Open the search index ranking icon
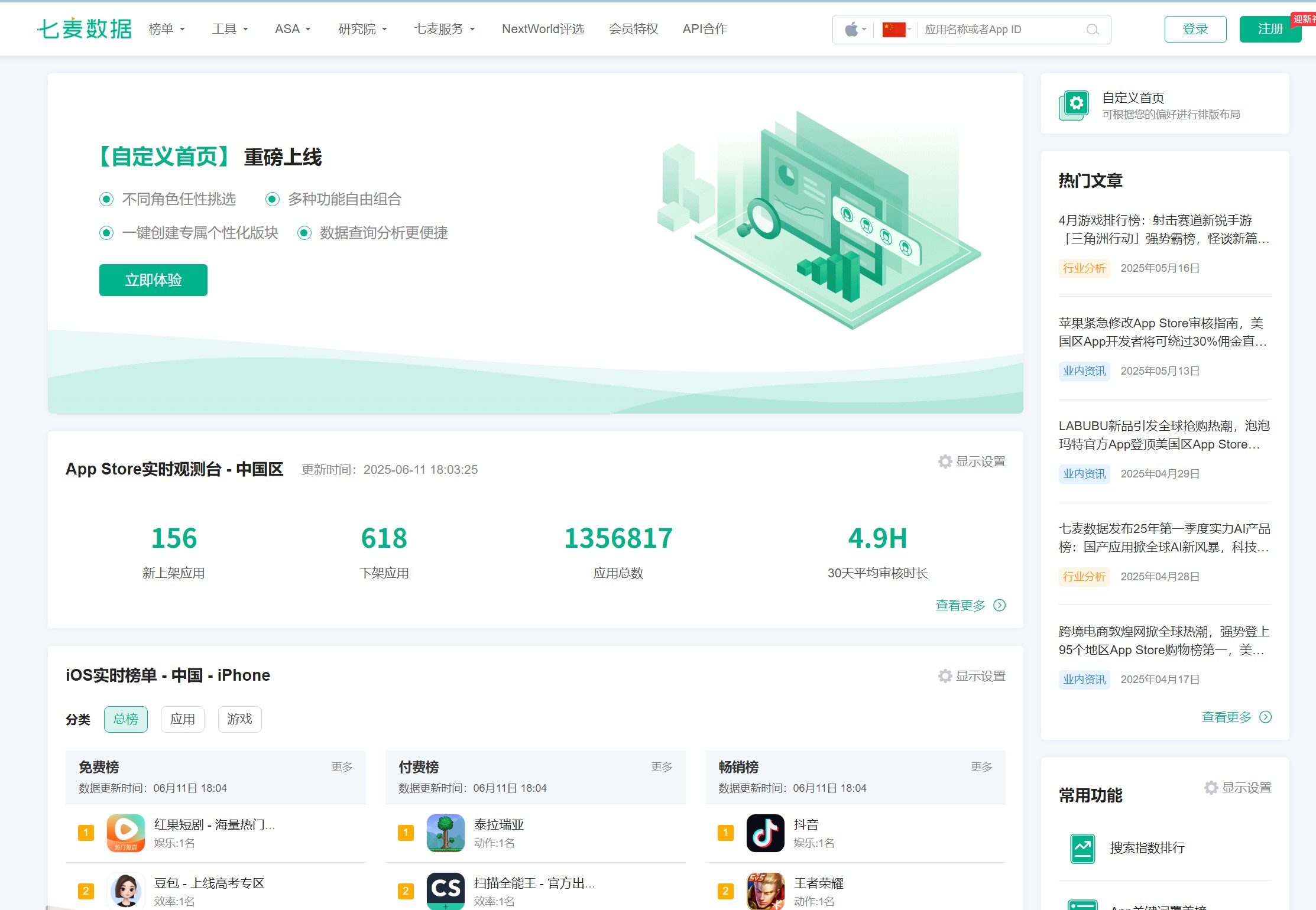 (x=1082, y=848)
